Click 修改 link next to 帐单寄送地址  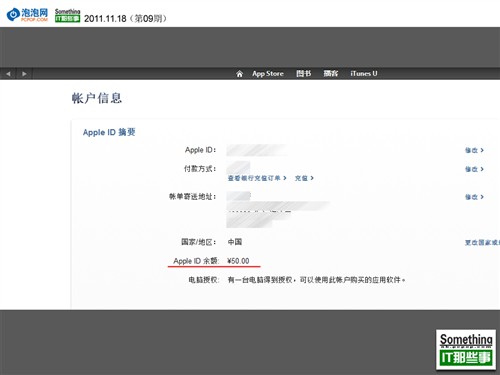[x=474, y=197]
